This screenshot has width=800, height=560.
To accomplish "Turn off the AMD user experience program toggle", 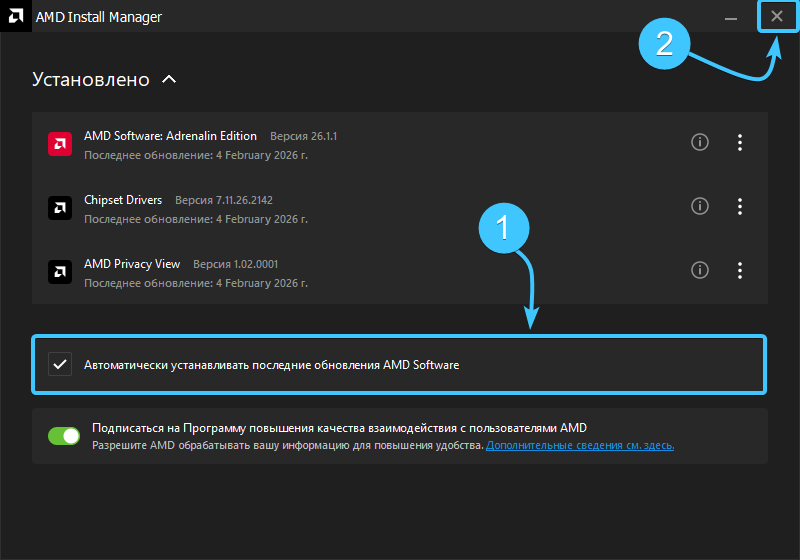I will coord(64,436).
